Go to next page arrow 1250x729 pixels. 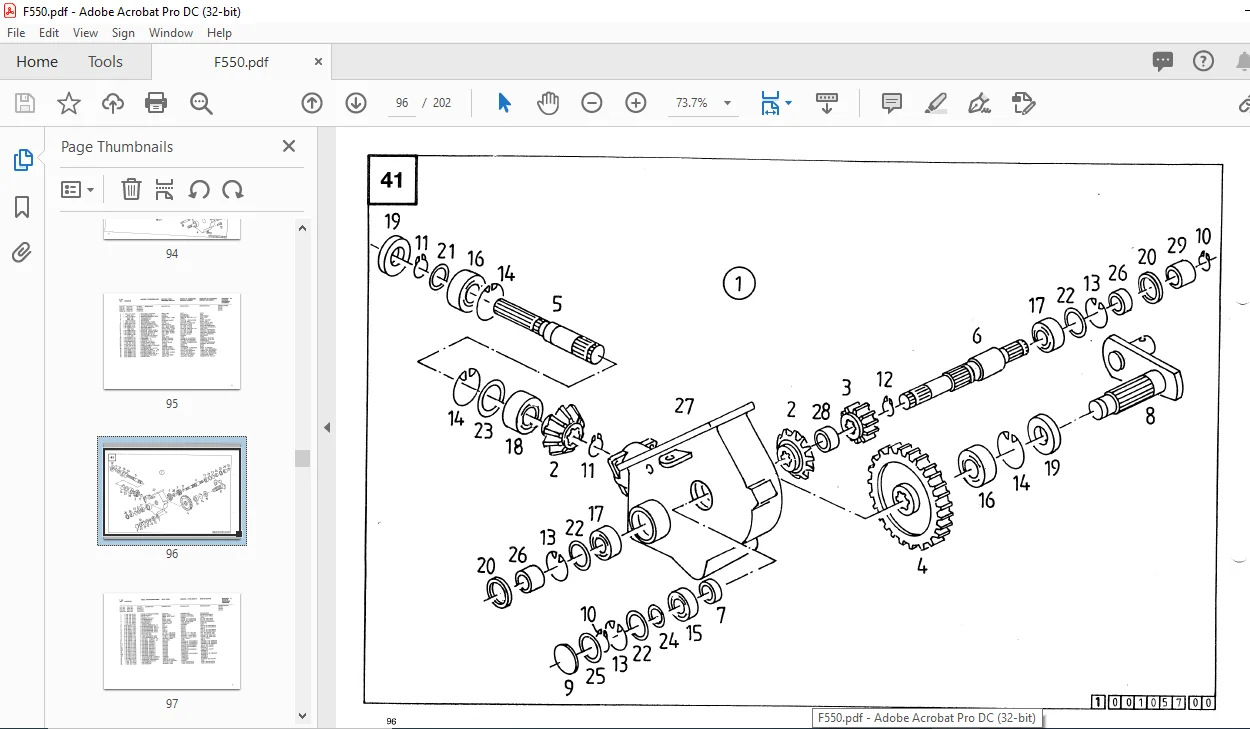point(356,103)
